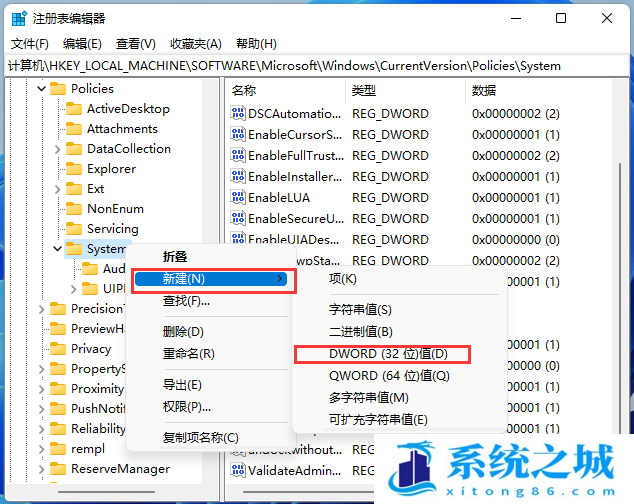Open the 新建(N) context menu entry
This screenshot has height=504, width=634.
pos(210,279)
